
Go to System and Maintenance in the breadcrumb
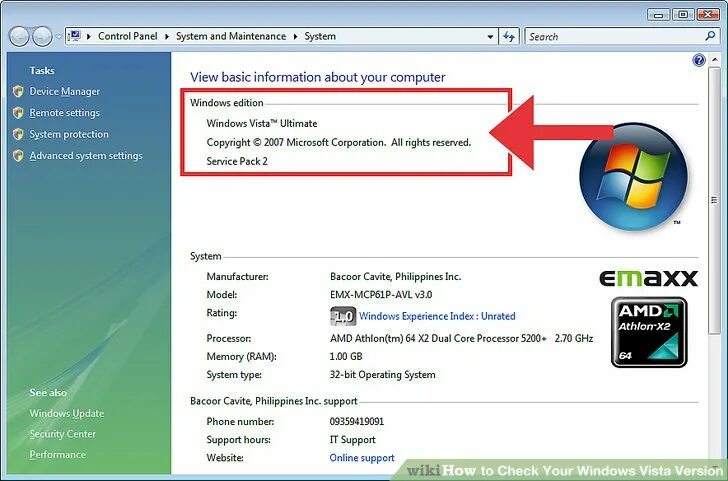click(x=231, y=36)
